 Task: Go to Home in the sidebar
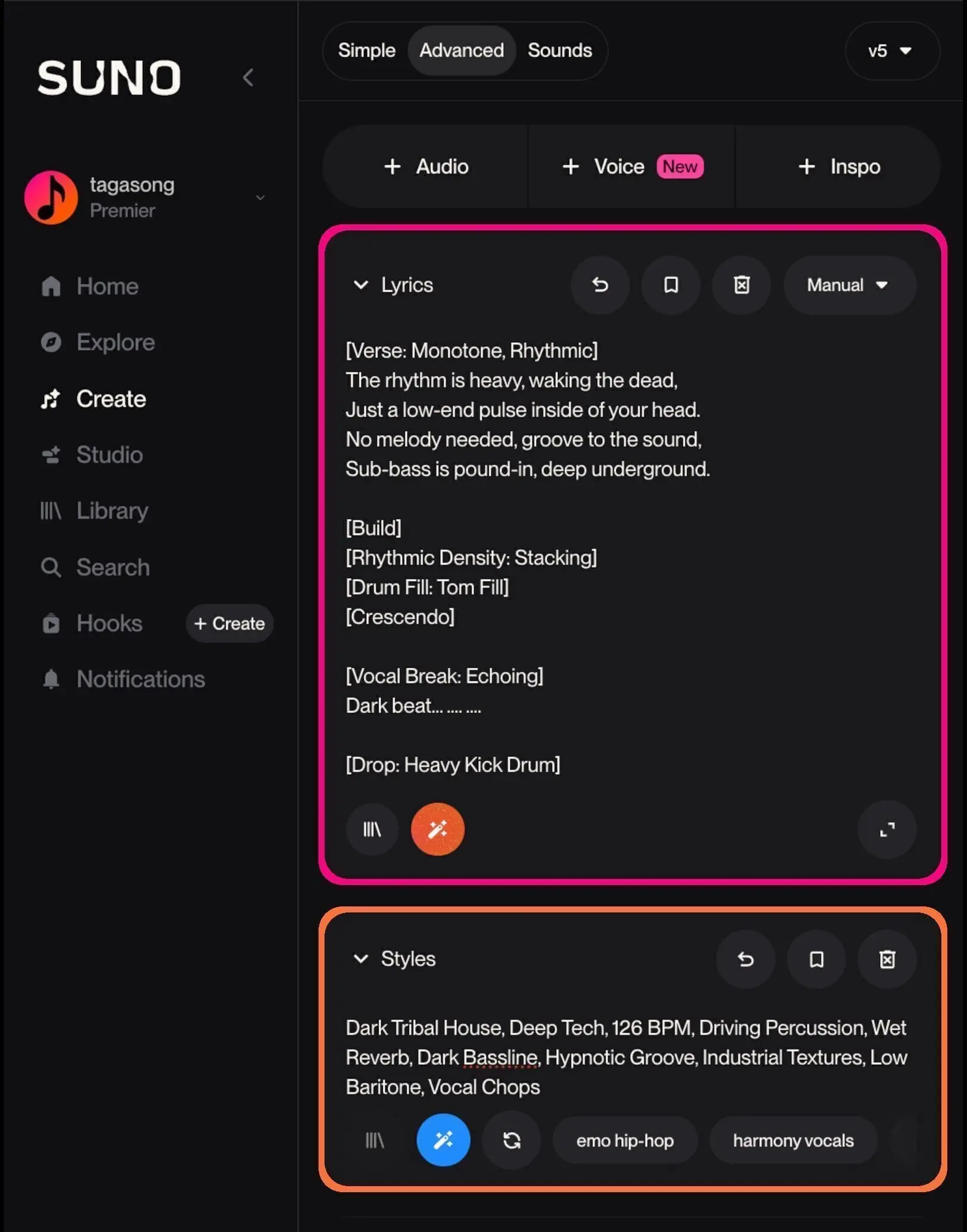click(90, 286)
